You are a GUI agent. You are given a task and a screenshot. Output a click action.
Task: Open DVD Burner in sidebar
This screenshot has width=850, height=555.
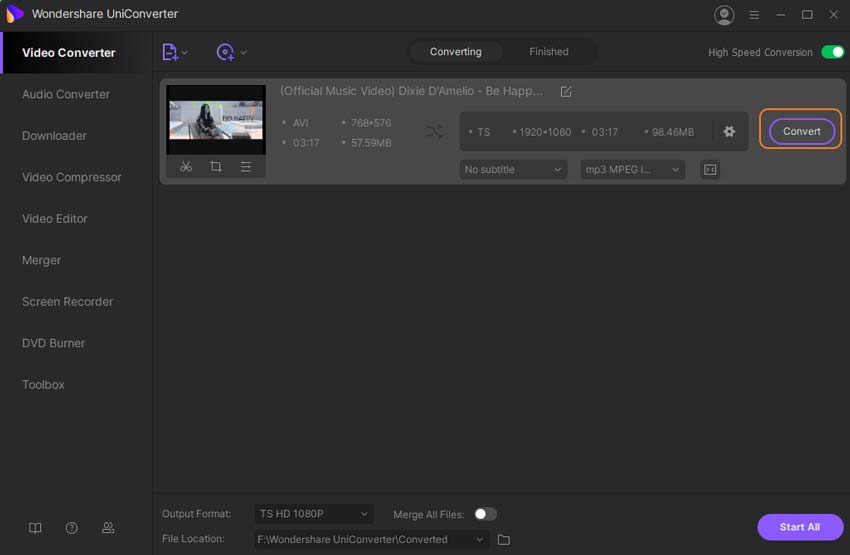click(x=54, y=343)
